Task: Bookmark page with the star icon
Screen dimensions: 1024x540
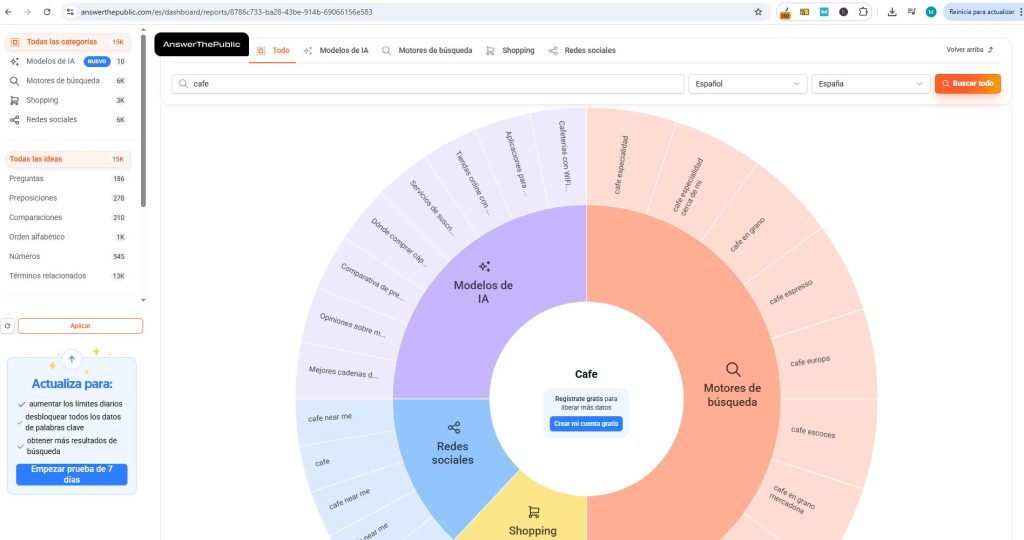Action: tap(758, 12)
